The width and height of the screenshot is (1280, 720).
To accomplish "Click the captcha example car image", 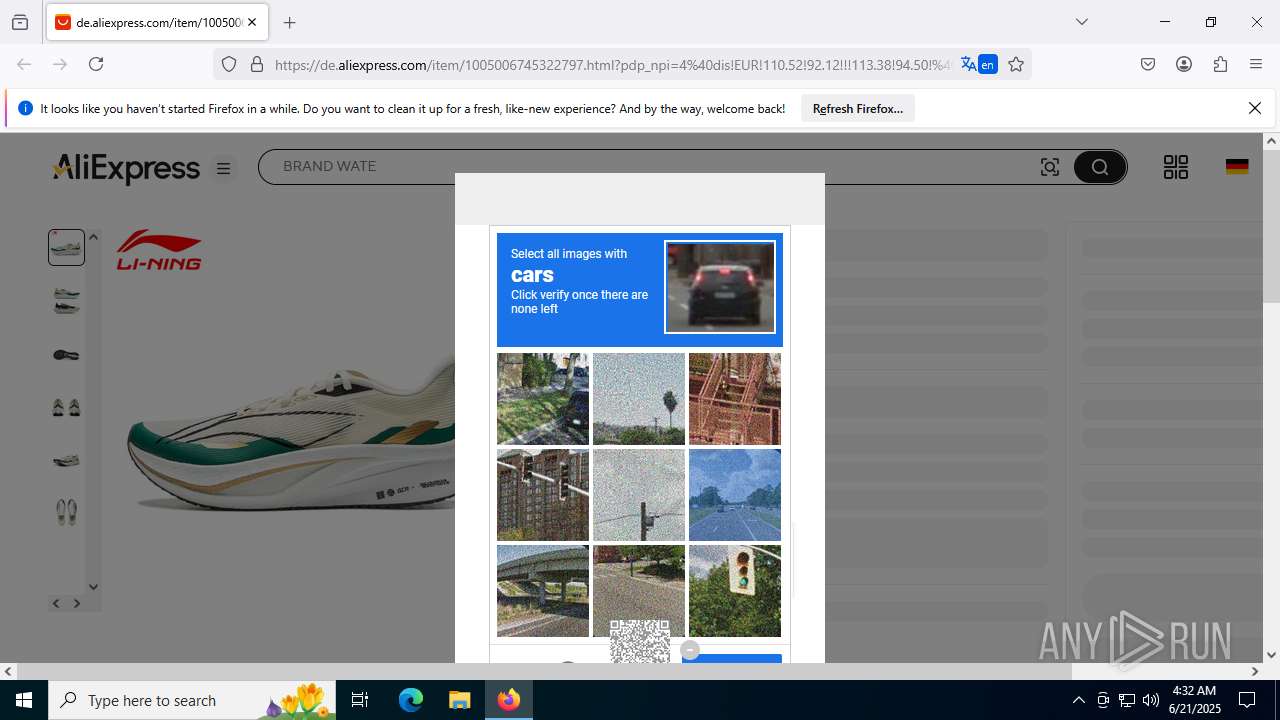I will tap(720, 287).
